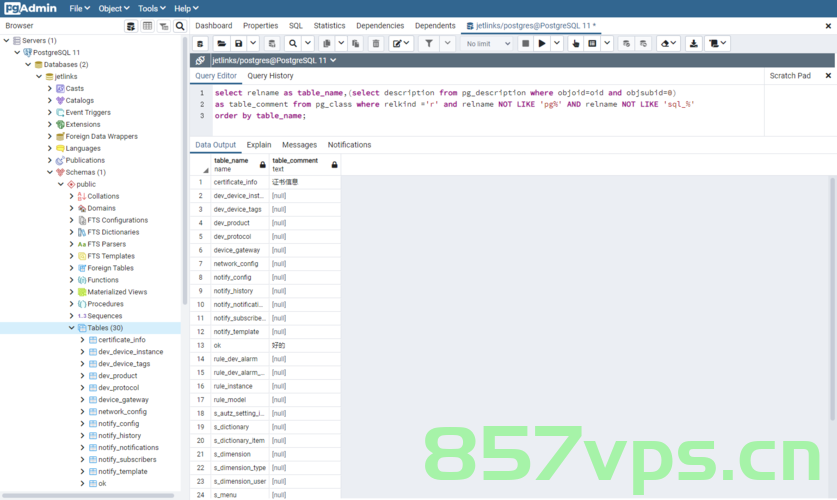Screen dimensions: 837x500
Task: Click the Explain hand-pointer icon
Action: click(x=575, y=44)
